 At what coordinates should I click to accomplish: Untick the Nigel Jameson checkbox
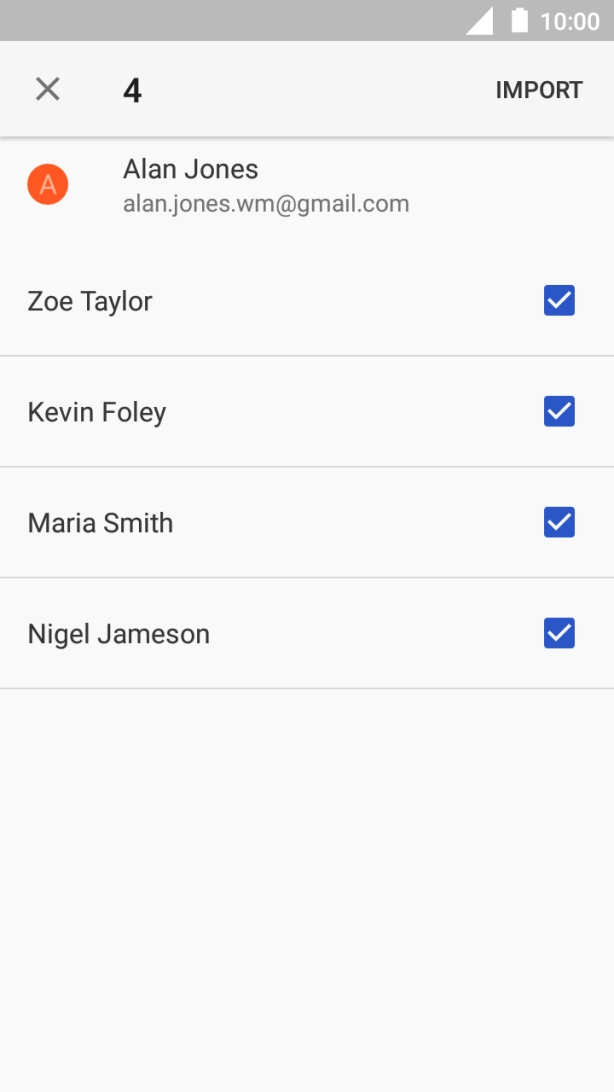point(559,633)
